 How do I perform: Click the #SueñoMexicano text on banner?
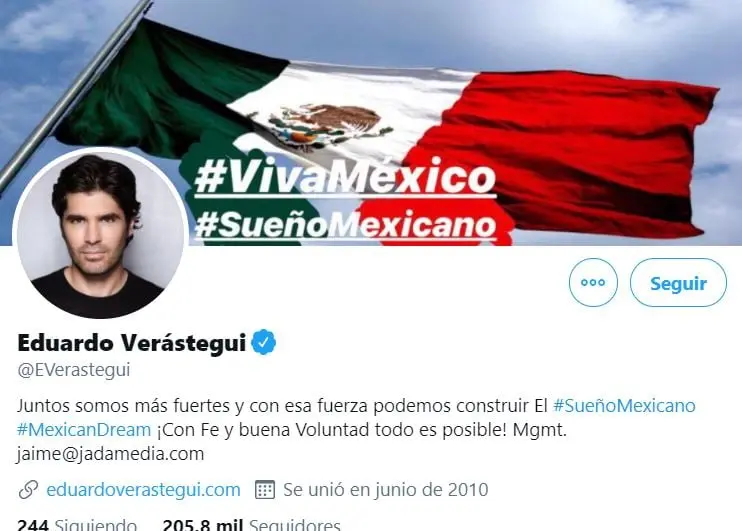pos(345,224)
